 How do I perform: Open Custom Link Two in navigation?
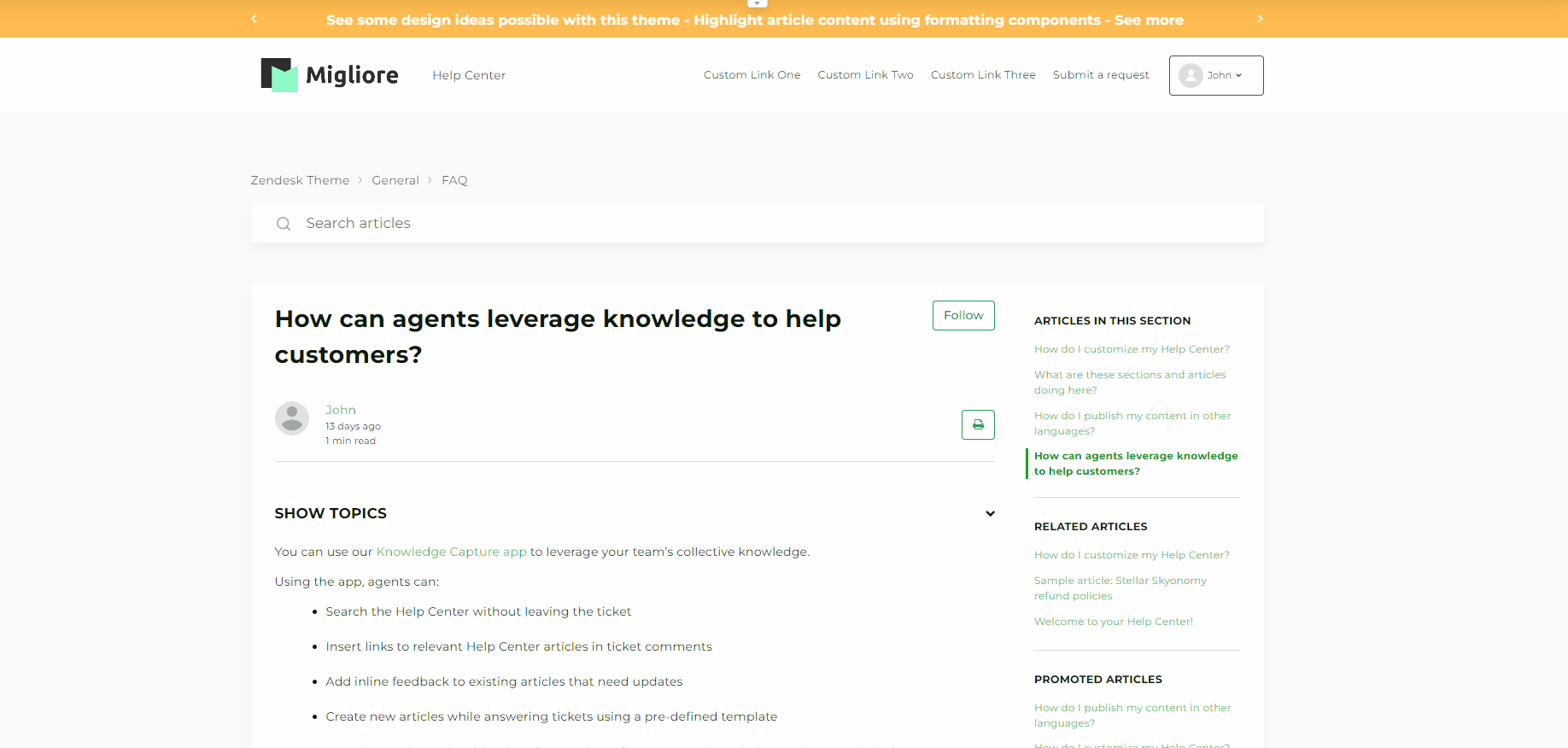(865, 75)
